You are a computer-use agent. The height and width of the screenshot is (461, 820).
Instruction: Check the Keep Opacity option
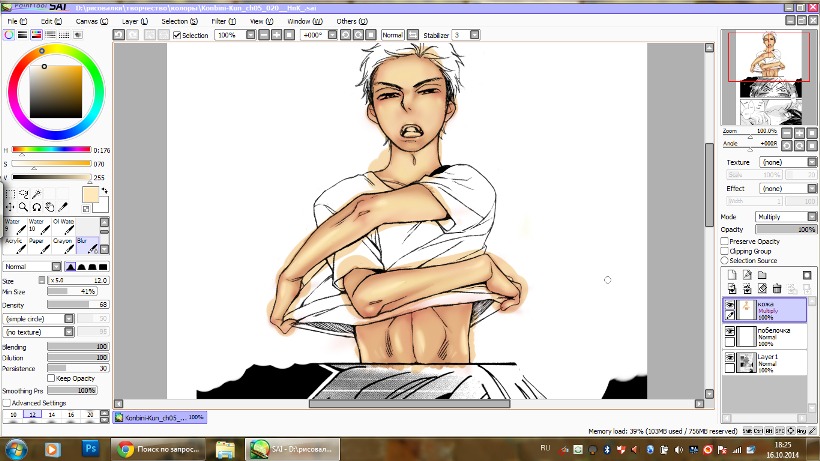pyautogui.click(x=51, y=378)
